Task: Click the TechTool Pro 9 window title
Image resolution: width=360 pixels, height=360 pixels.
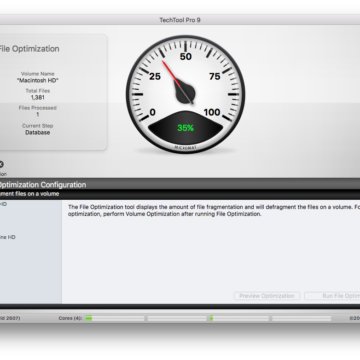Action: coord(180,20)
